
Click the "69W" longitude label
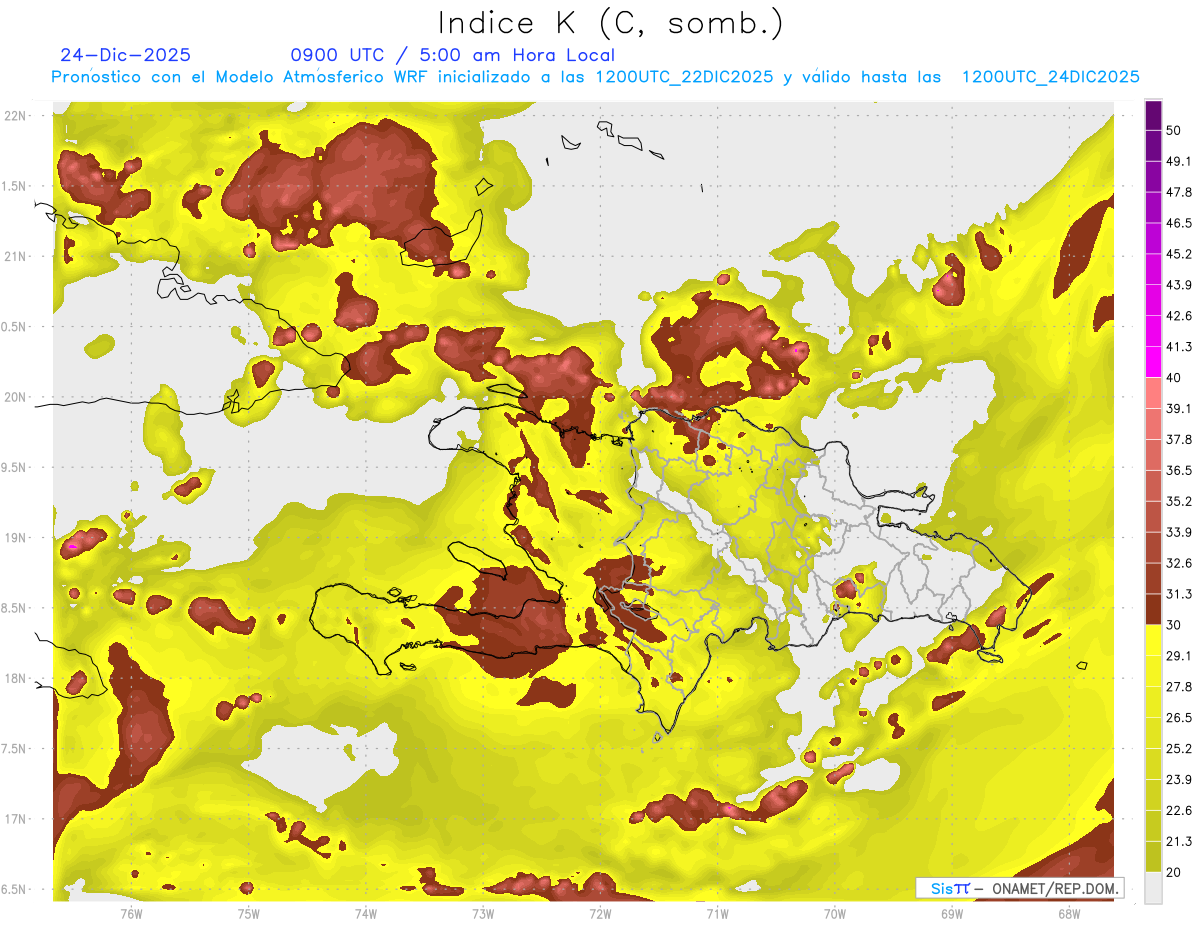pyautogui.click(x=952, y=913)
